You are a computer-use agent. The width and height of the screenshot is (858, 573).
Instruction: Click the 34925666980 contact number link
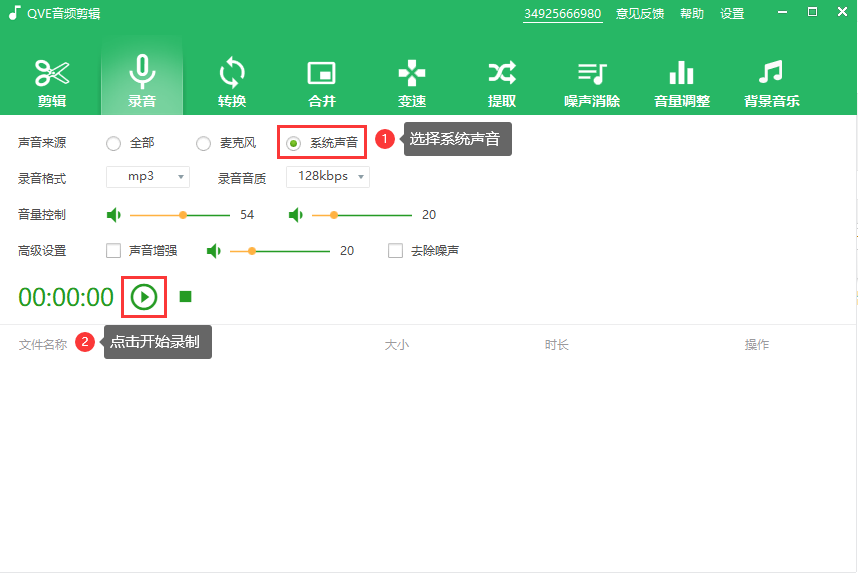562,14
